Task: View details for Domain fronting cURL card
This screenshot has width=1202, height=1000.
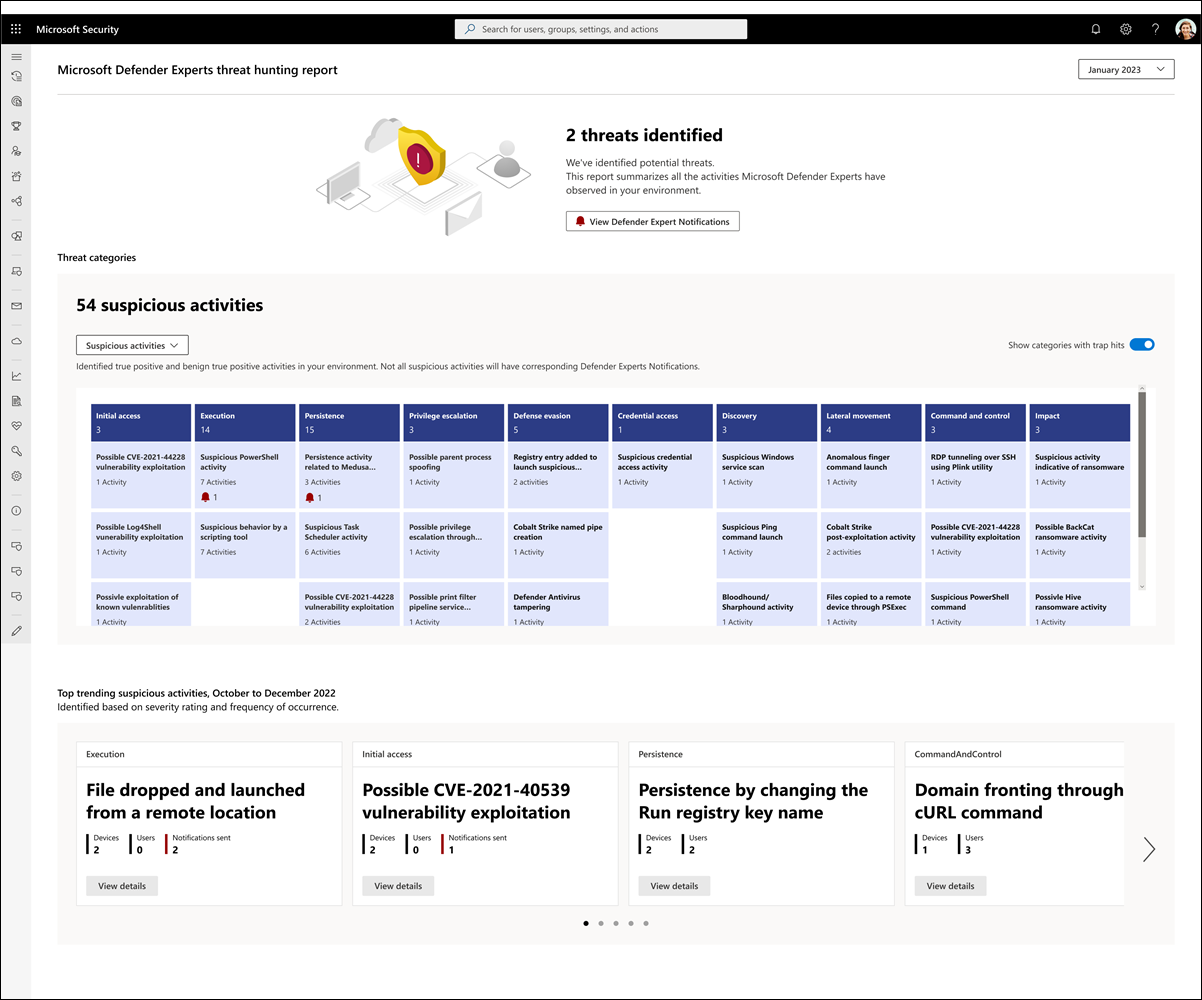Action: 950,886
